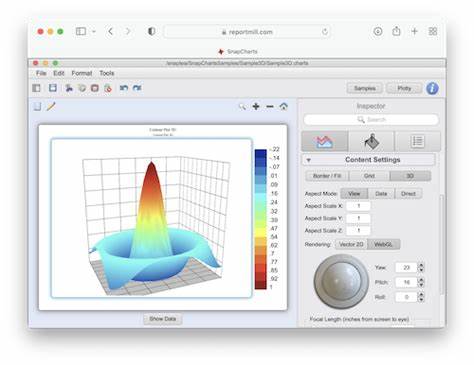Go forward in Safari history

point(128,32)
